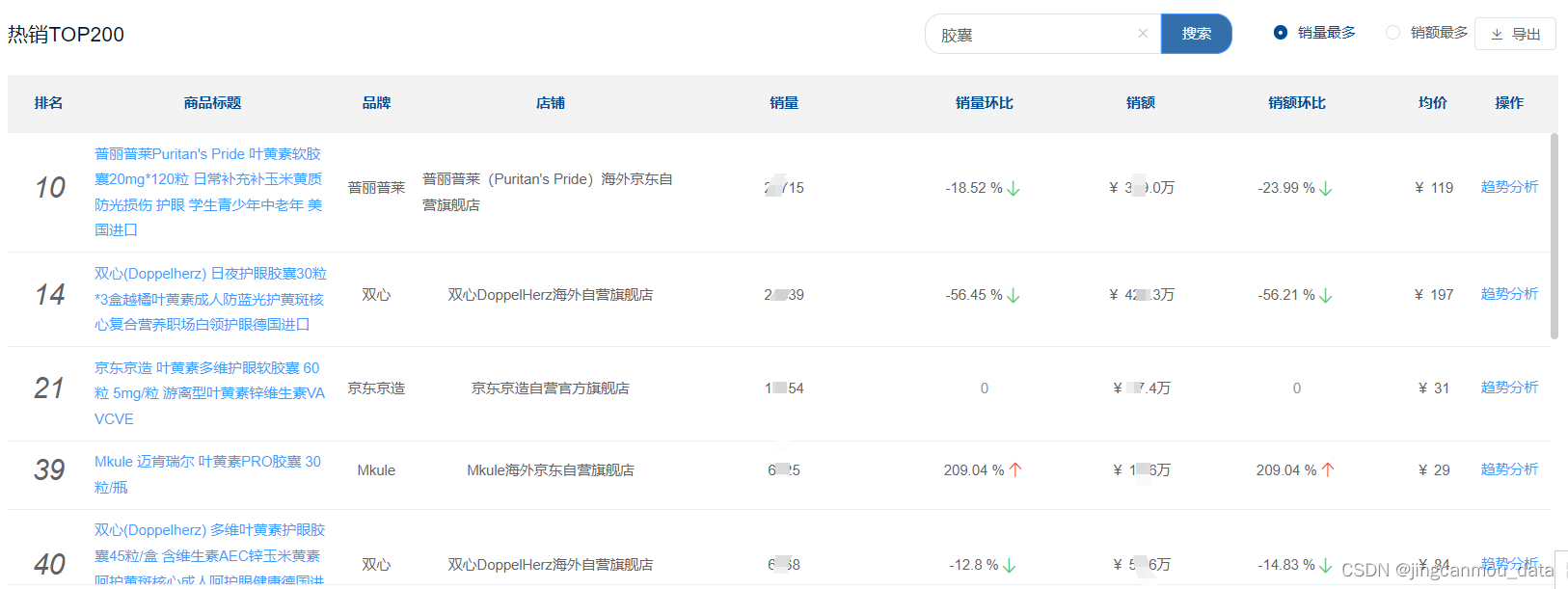Click the 操作 column header
The height and width of the screenshot is (589, 1568).
(x=1509, y=103)
